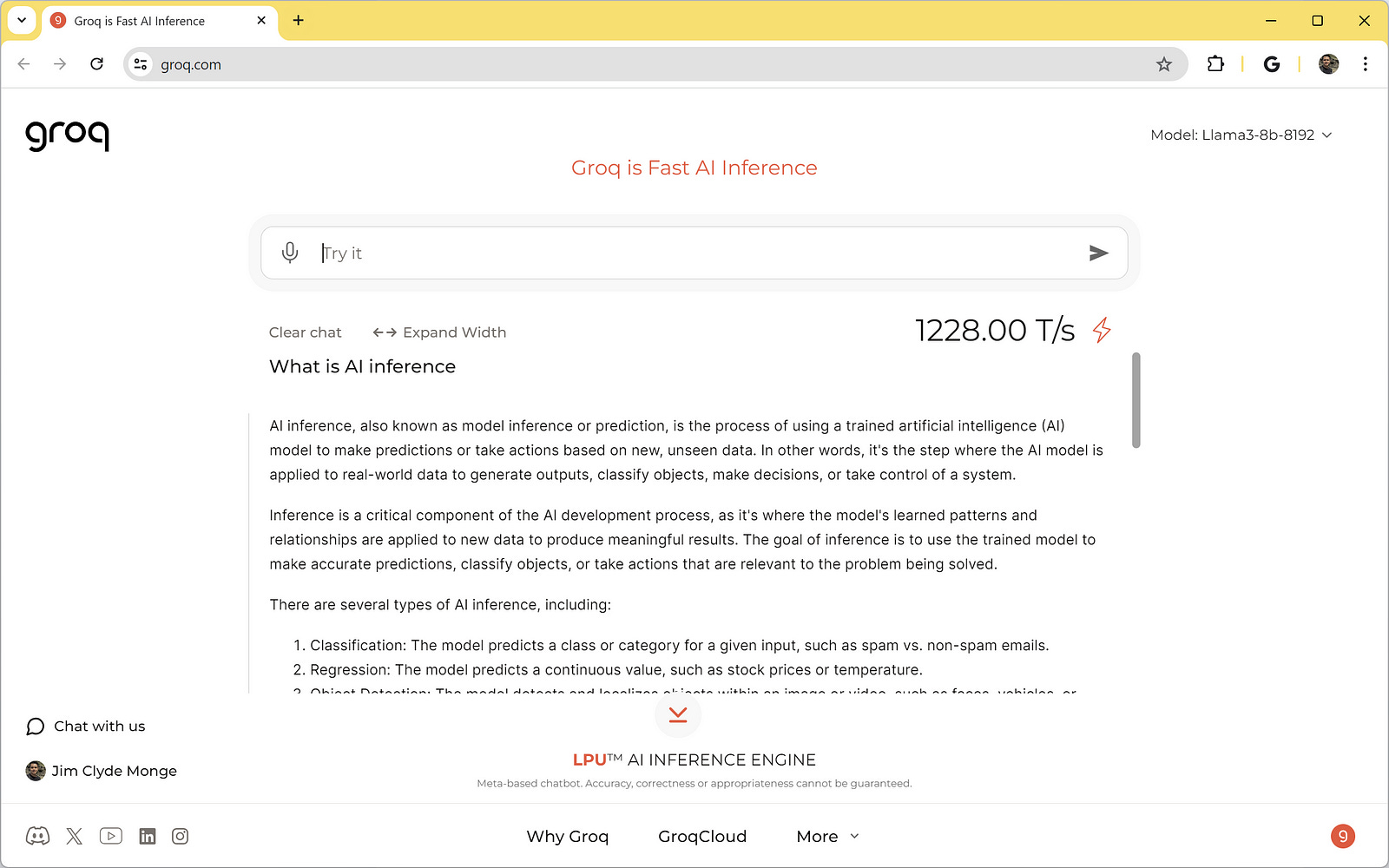The height and width of the screenshot is (868, 1389).
Task: Open the X (Twitter) social icon
Action: (75, 836)
